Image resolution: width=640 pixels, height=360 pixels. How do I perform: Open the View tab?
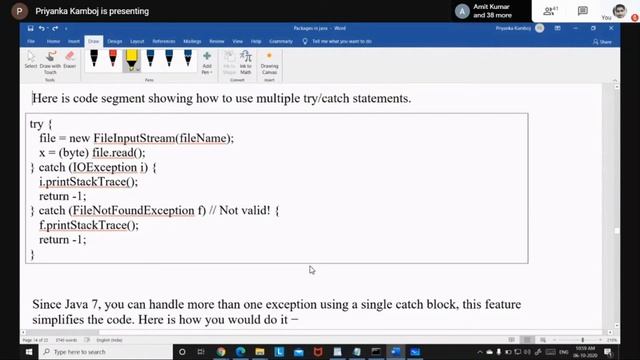238,41
